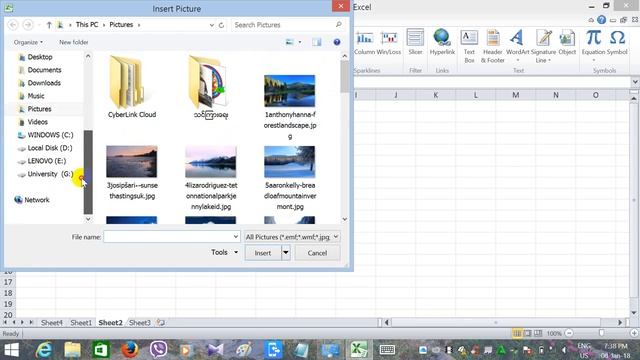Screen dimensions: 640x360
Task: Select Local Disk (D:) in navigation pane
Action: [x=50, y=148]
